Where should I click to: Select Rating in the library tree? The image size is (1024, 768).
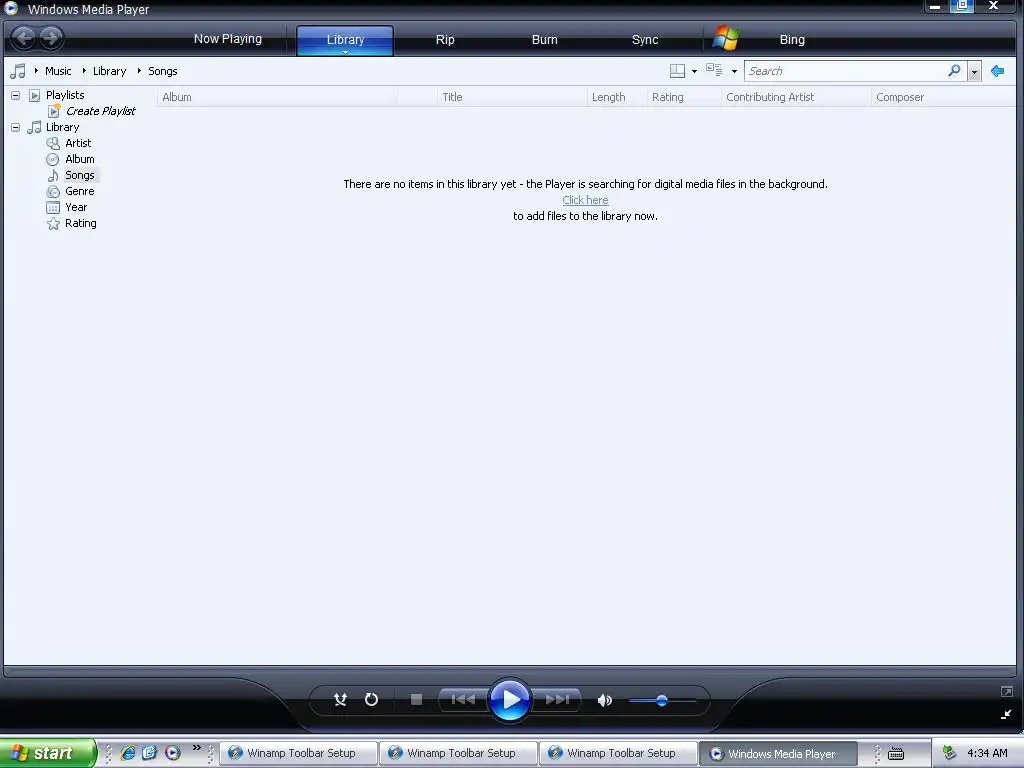(80, 223)
